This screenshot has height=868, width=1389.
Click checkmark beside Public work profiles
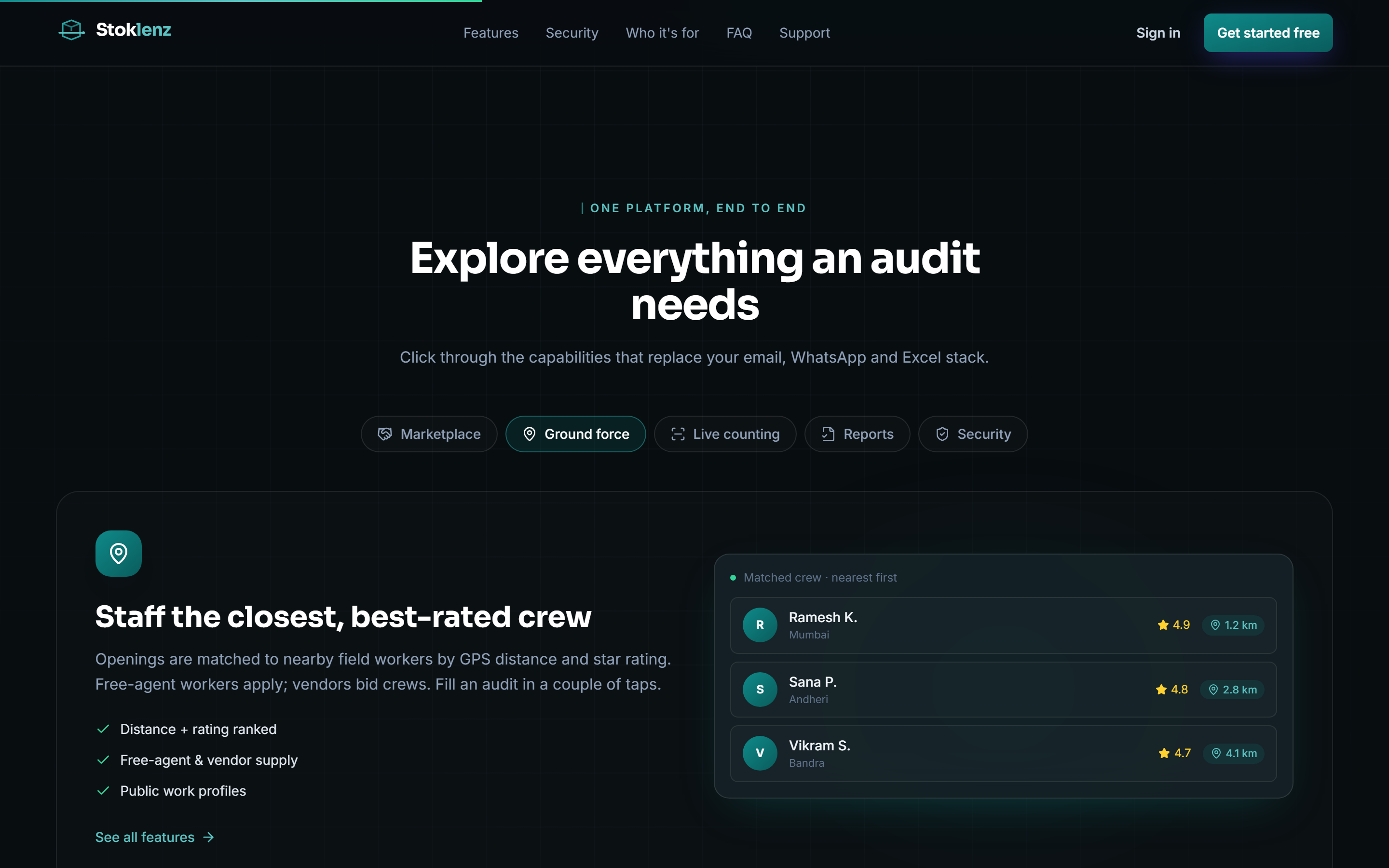(103, 791)
